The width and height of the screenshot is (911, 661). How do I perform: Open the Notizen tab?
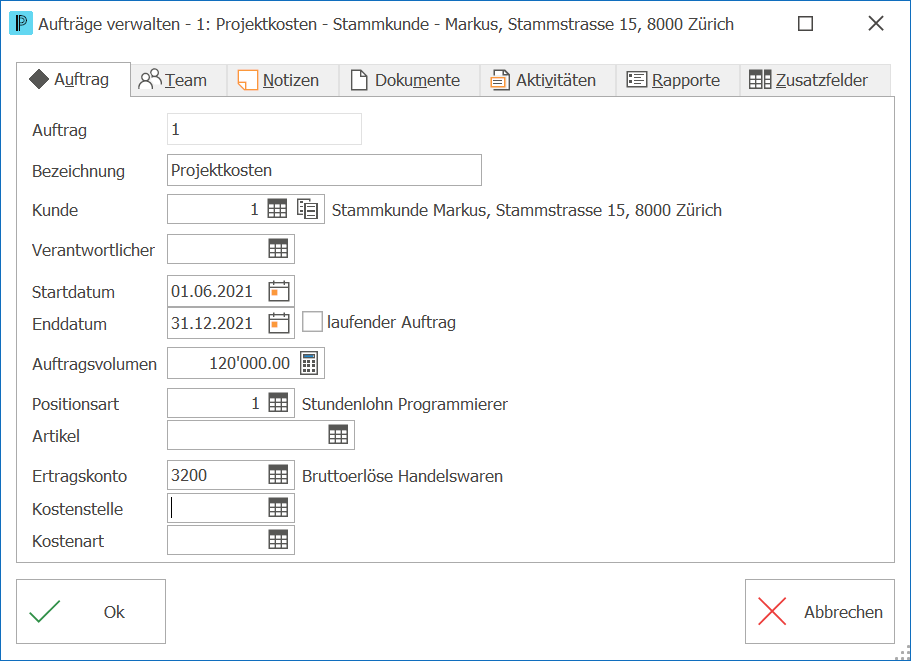(283, 80)
